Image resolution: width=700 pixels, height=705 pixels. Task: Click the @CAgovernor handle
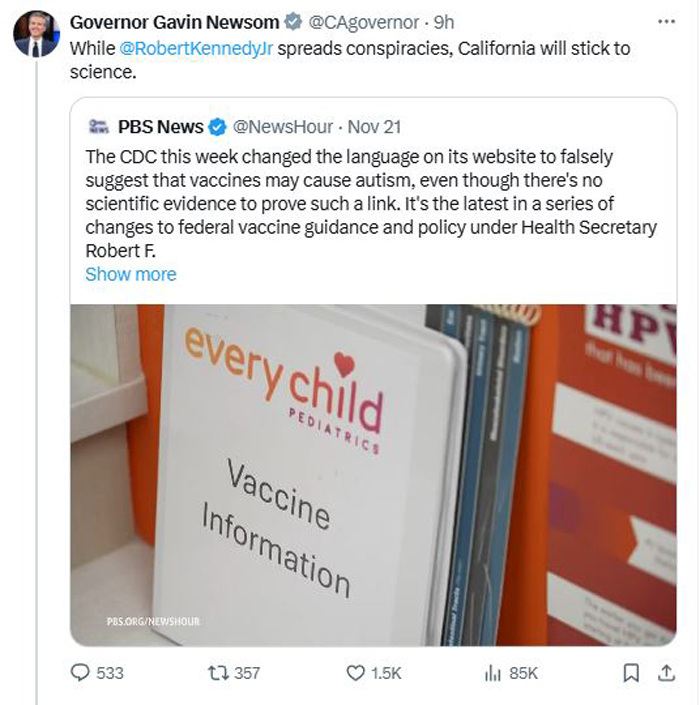[363, 22]
